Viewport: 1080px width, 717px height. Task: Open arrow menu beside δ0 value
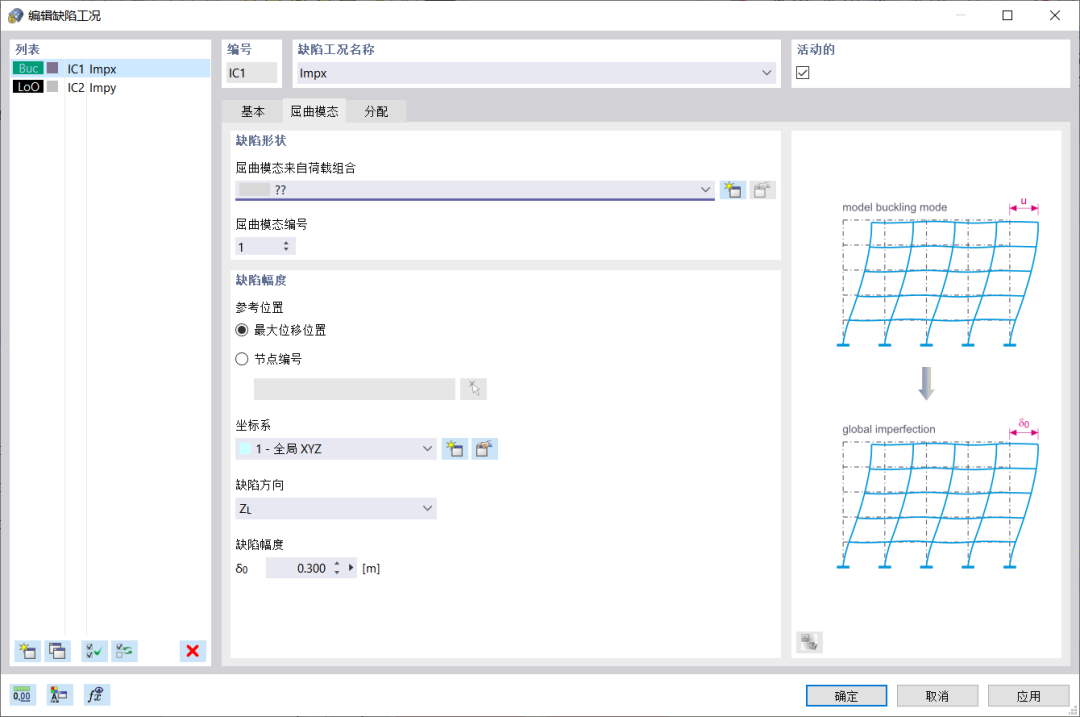point(351,568)
